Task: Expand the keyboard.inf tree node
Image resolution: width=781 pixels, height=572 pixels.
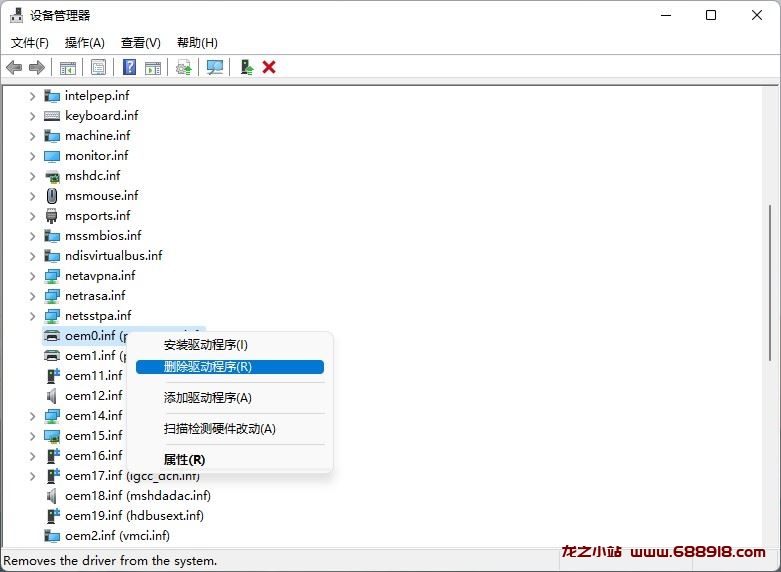Action: pos(32,116)
